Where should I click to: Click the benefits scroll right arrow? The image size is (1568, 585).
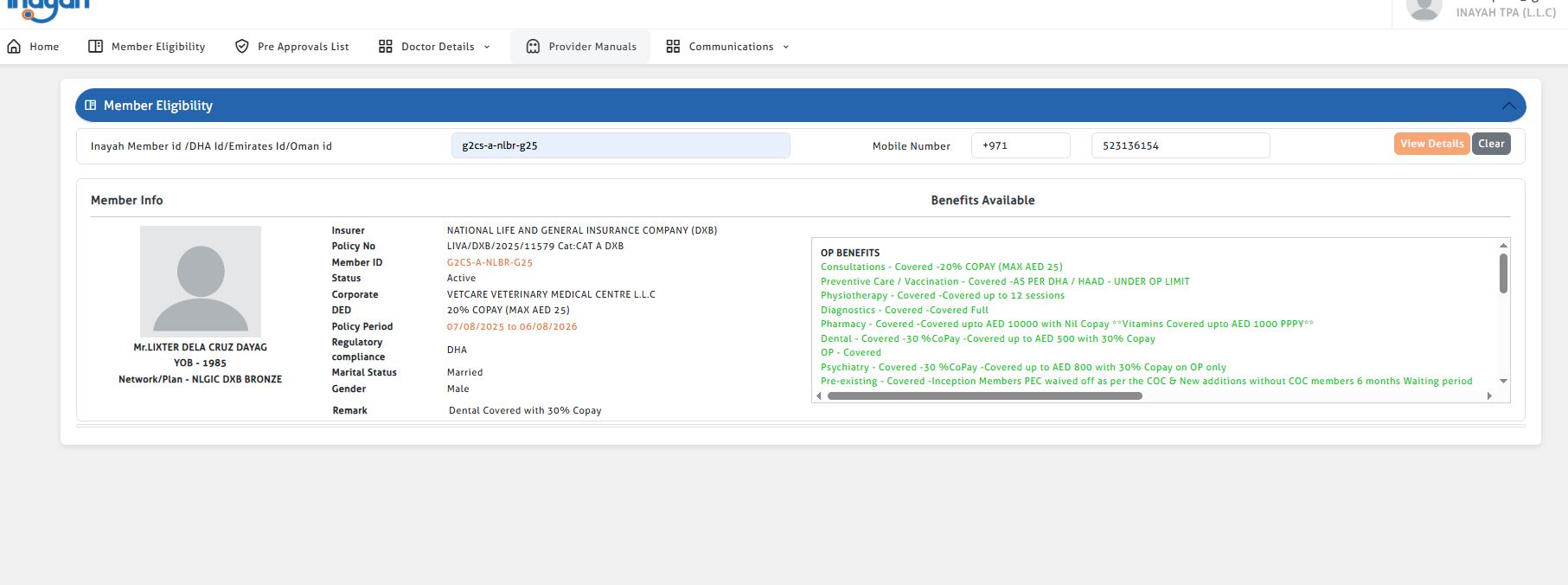click(1489, 395)
